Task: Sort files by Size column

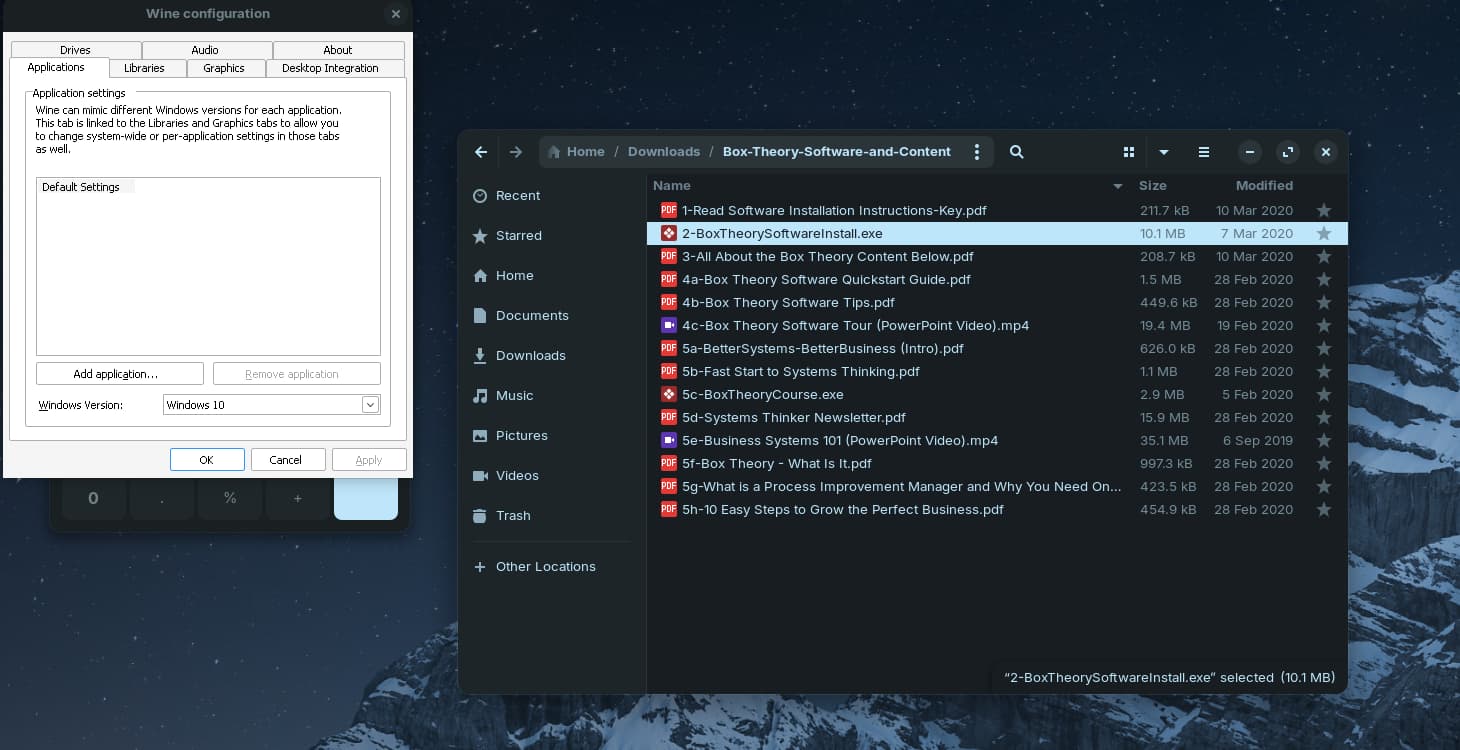Action: tap(1153, 186)
